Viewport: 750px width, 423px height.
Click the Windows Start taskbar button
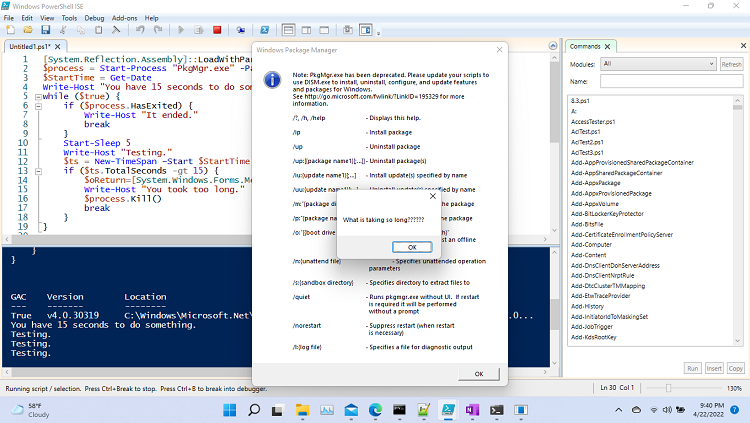(x=230, y=410)
